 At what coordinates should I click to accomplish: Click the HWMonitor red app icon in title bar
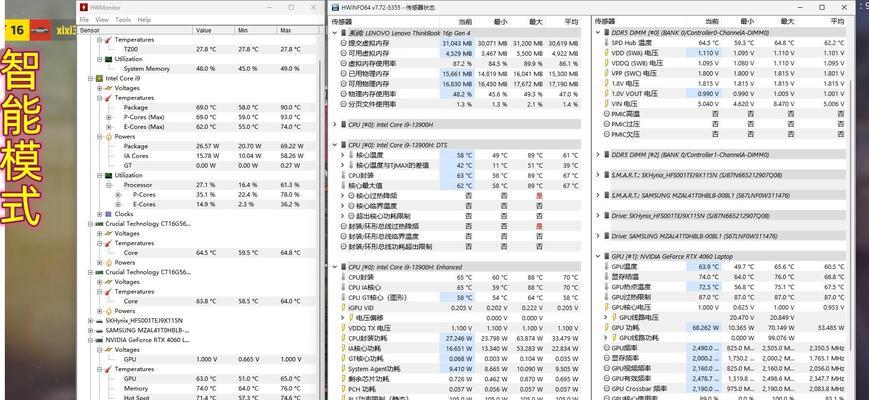pos(84,7)
